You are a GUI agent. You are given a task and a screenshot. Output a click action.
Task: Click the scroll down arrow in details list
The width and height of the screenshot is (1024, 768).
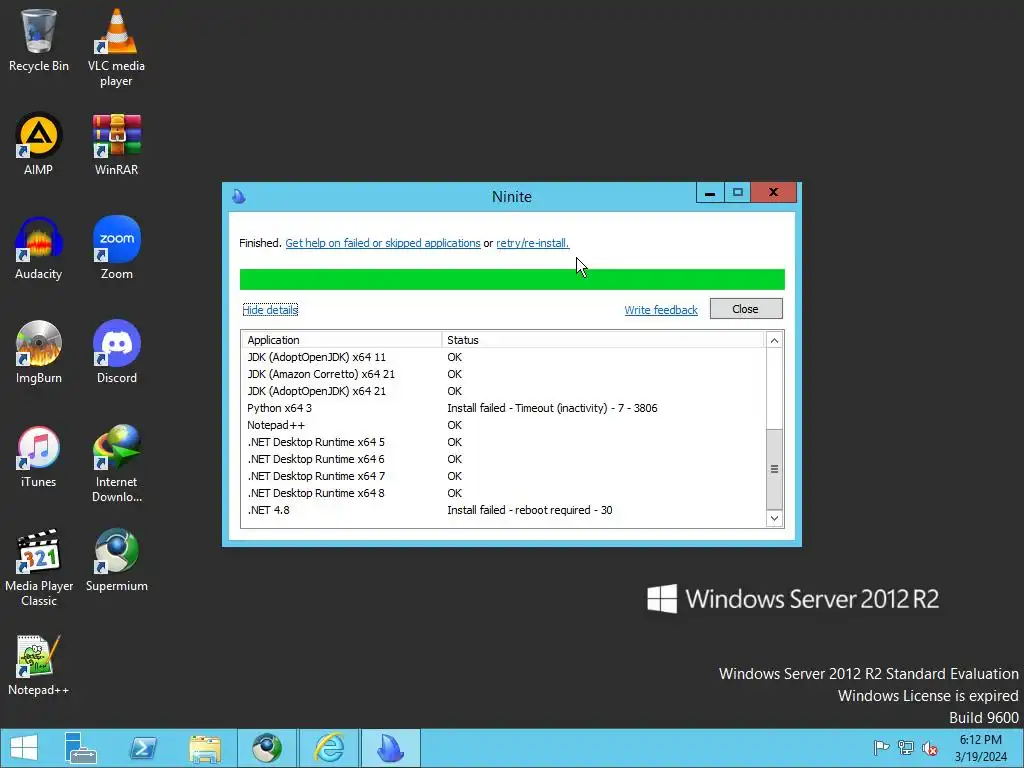774,519
